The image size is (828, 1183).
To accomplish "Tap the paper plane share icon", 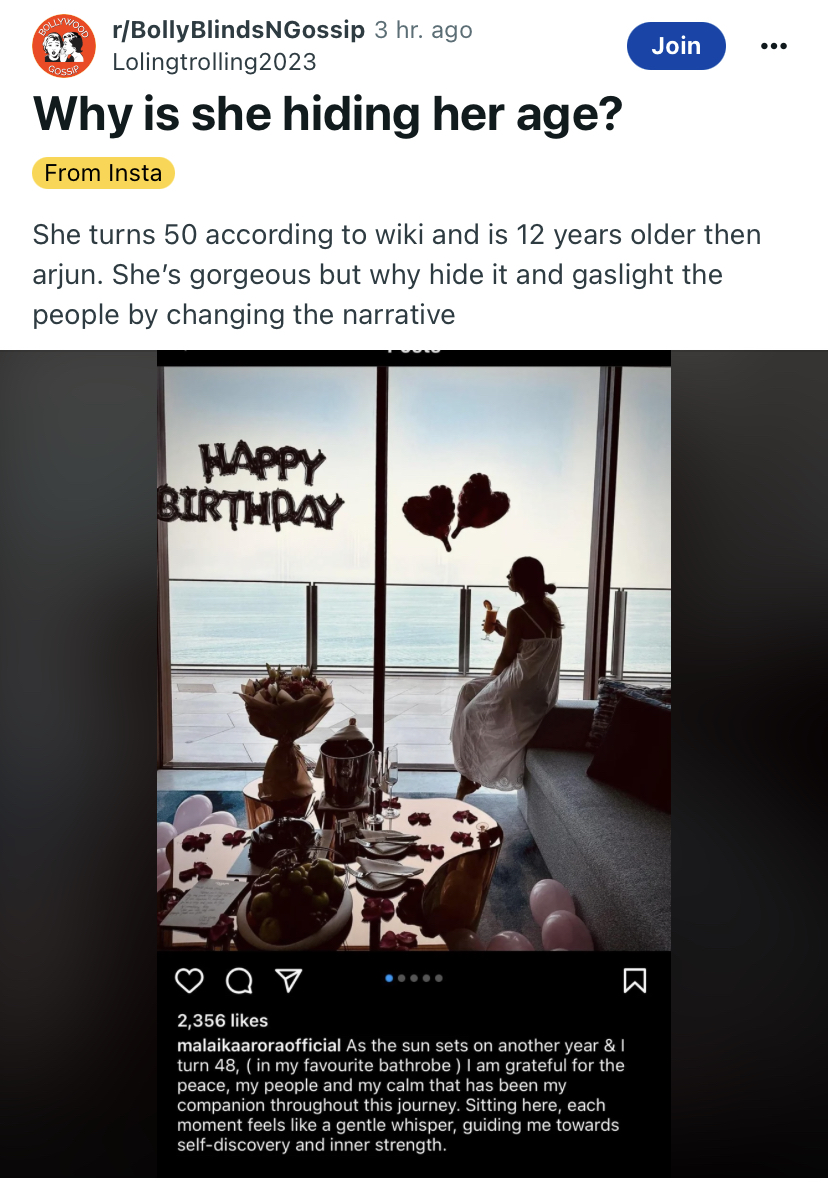I will click(288, 980).
